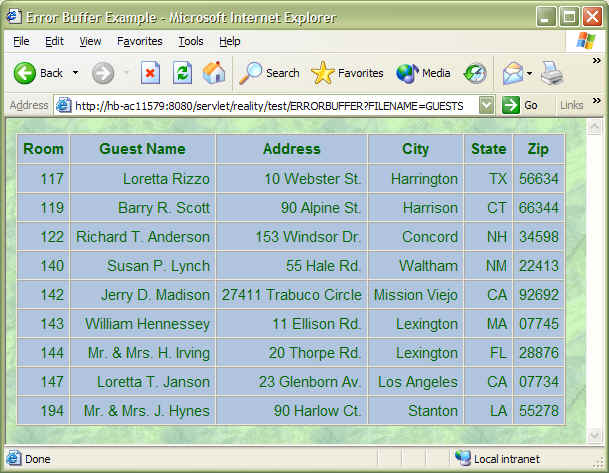Expand the address bar URL dropdown
Screen dimensions: 609x473
pos(486,105)
